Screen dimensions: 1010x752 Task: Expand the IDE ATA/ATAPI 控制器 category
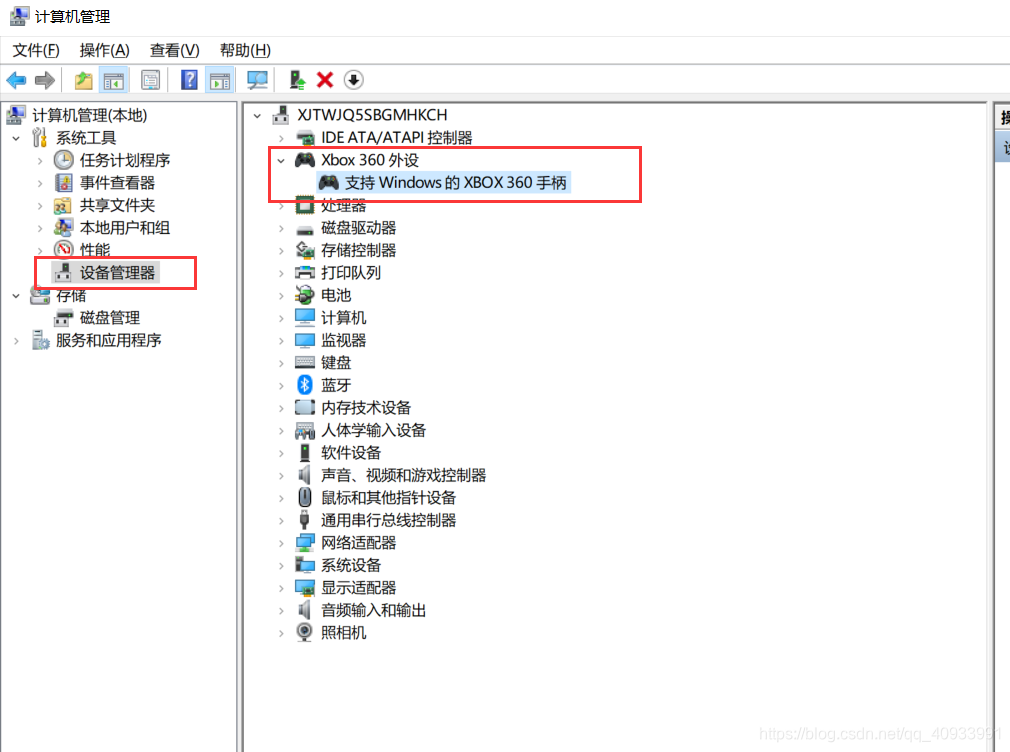click(x=281, y=139)
